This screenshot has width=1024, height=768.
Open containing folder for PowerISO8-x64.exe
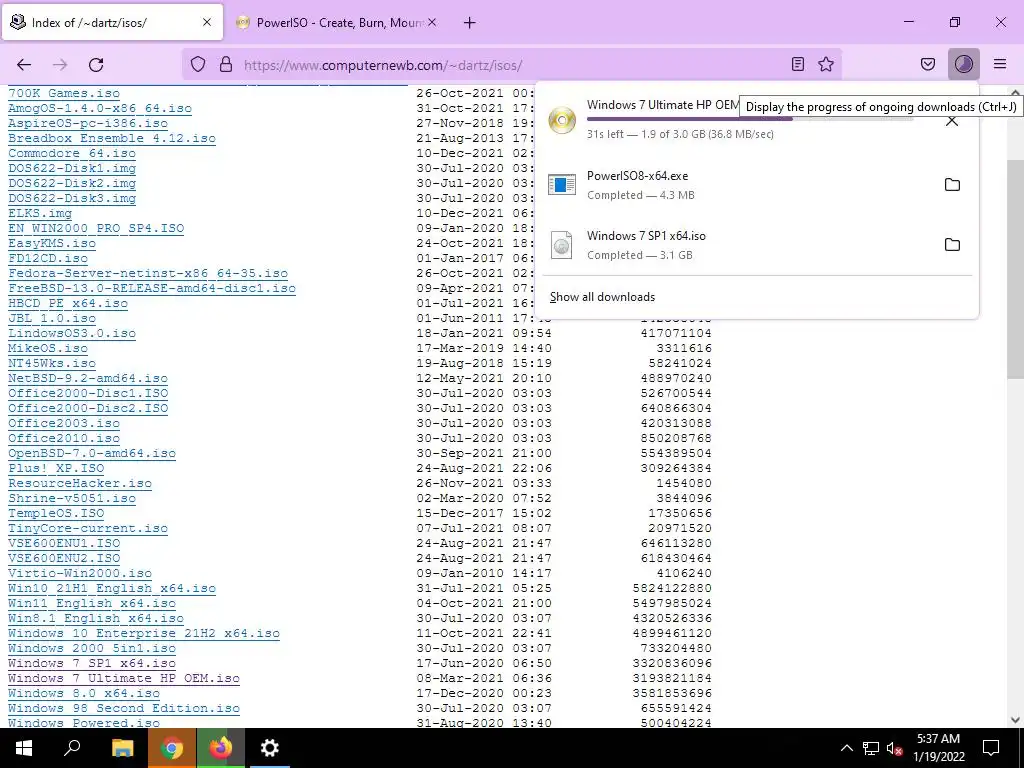tap(952, 185)
